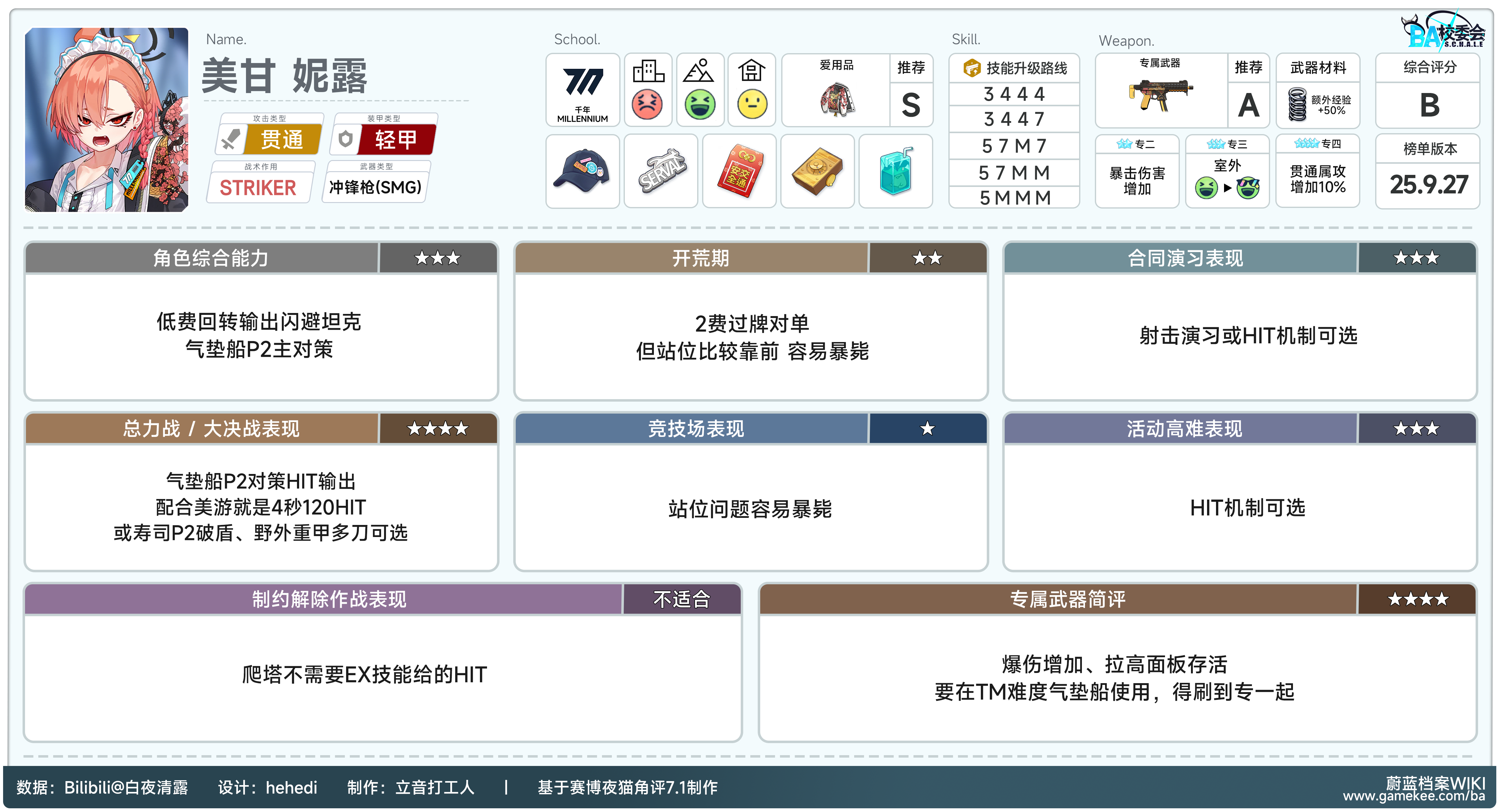The image size is (1500, 812).
Task: Click the urban terrain angry face icon
Action: [x=647, y=105]
